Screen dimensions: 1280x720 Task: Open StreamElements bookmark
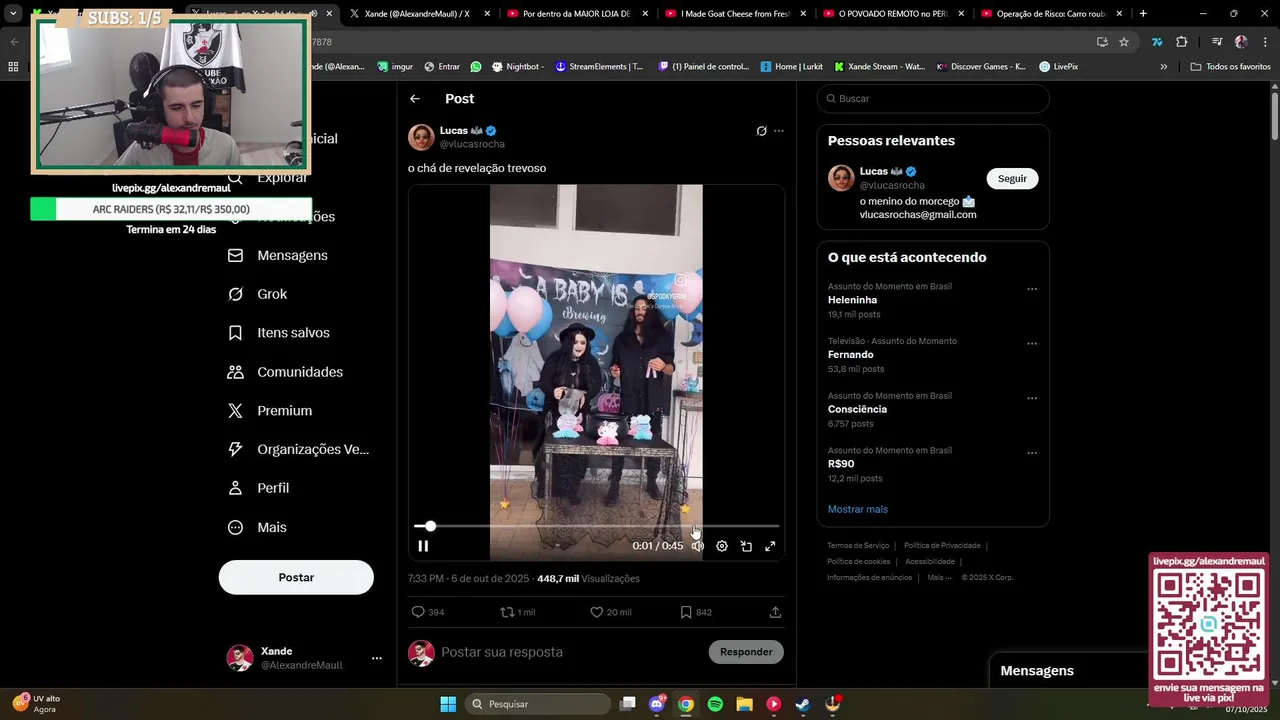click(600, 67)
